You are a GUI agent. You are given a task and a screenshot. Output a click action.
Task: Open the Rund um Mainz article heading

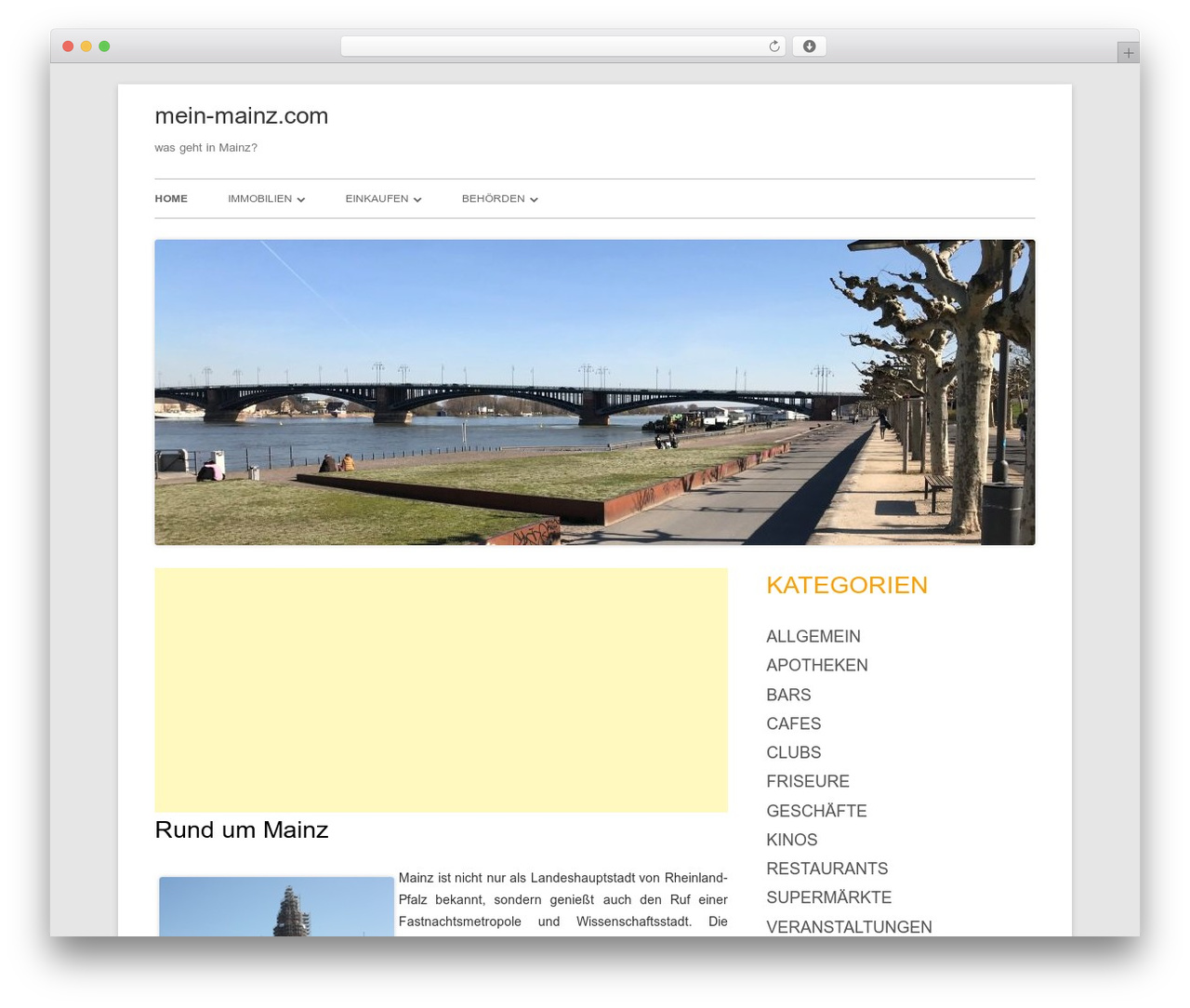pyautogui.click(x=242, y=829)
